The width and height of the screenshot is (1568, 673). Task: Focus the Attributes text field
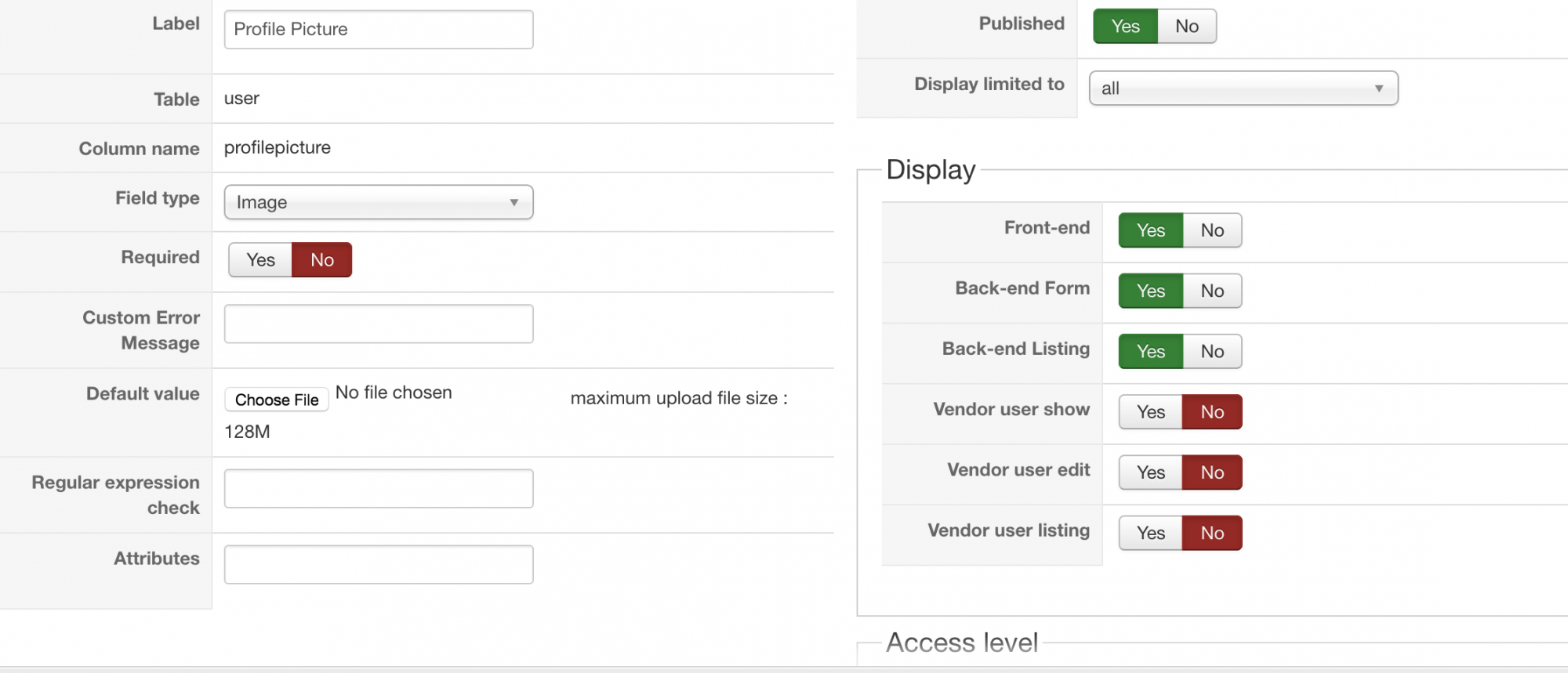point(378,564)
